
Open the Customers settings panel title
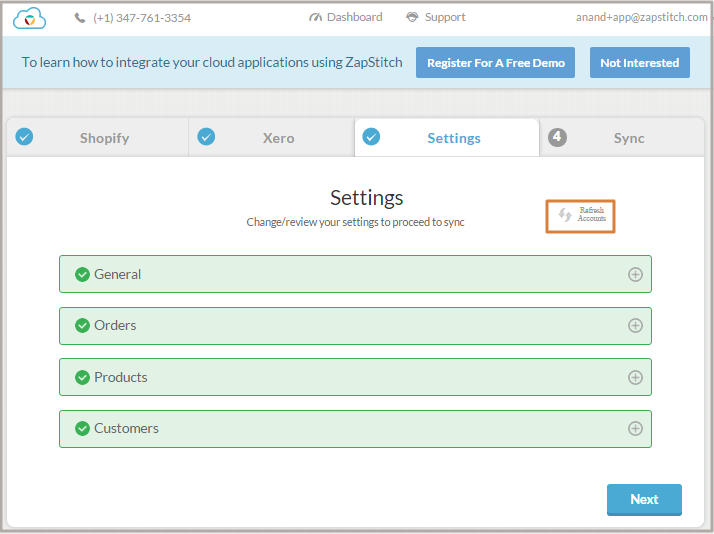(x=126, y=428)
